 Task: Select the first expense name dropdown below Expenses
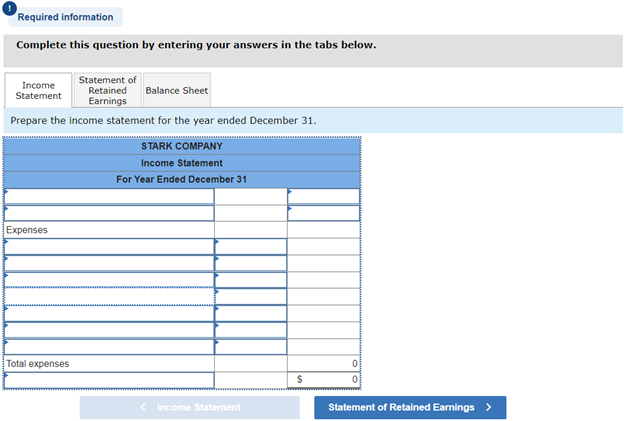(109, 247)
